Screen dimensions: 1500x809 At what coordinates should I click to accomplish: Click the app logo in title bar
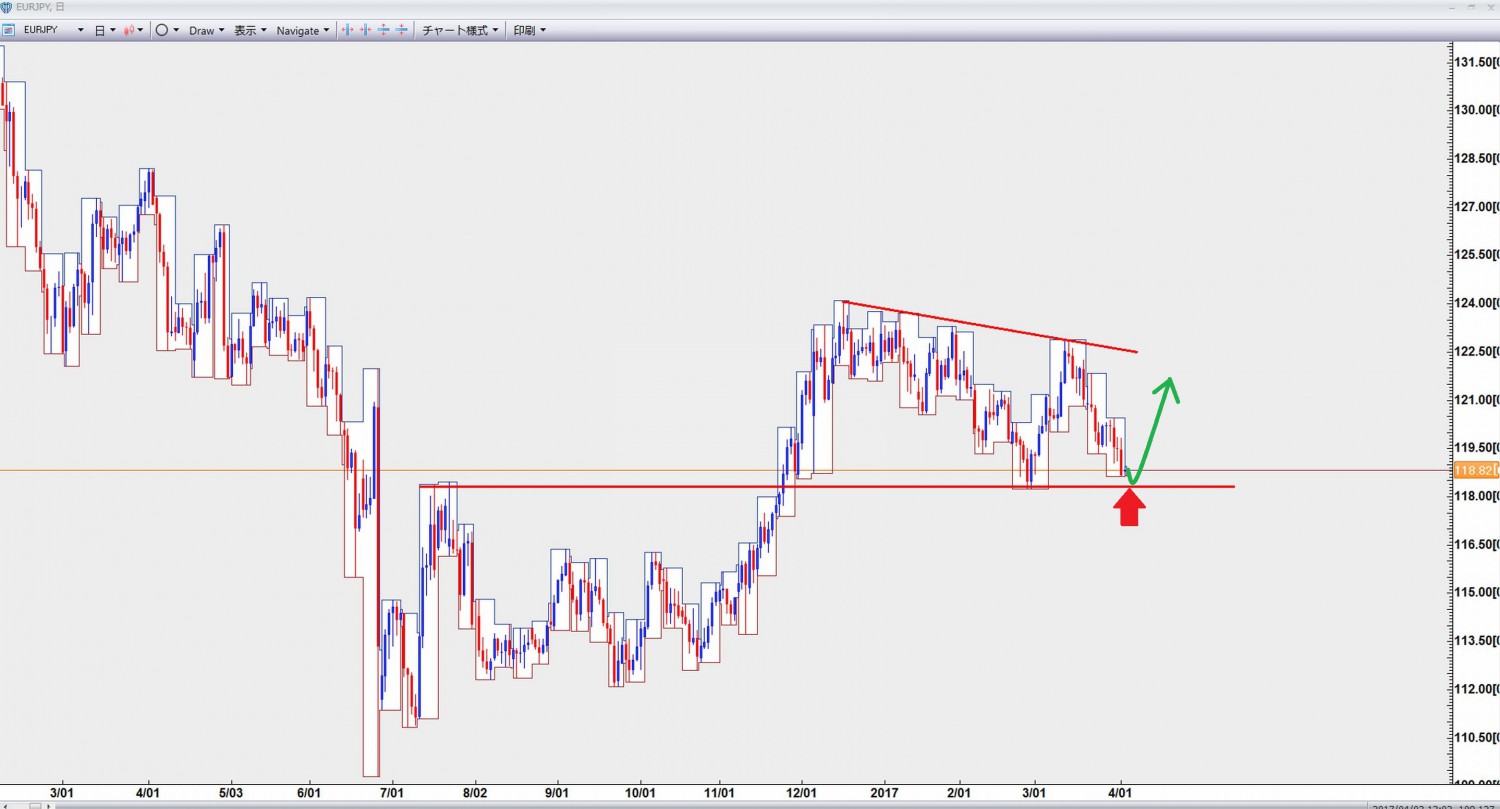click(x=7, y=7)
